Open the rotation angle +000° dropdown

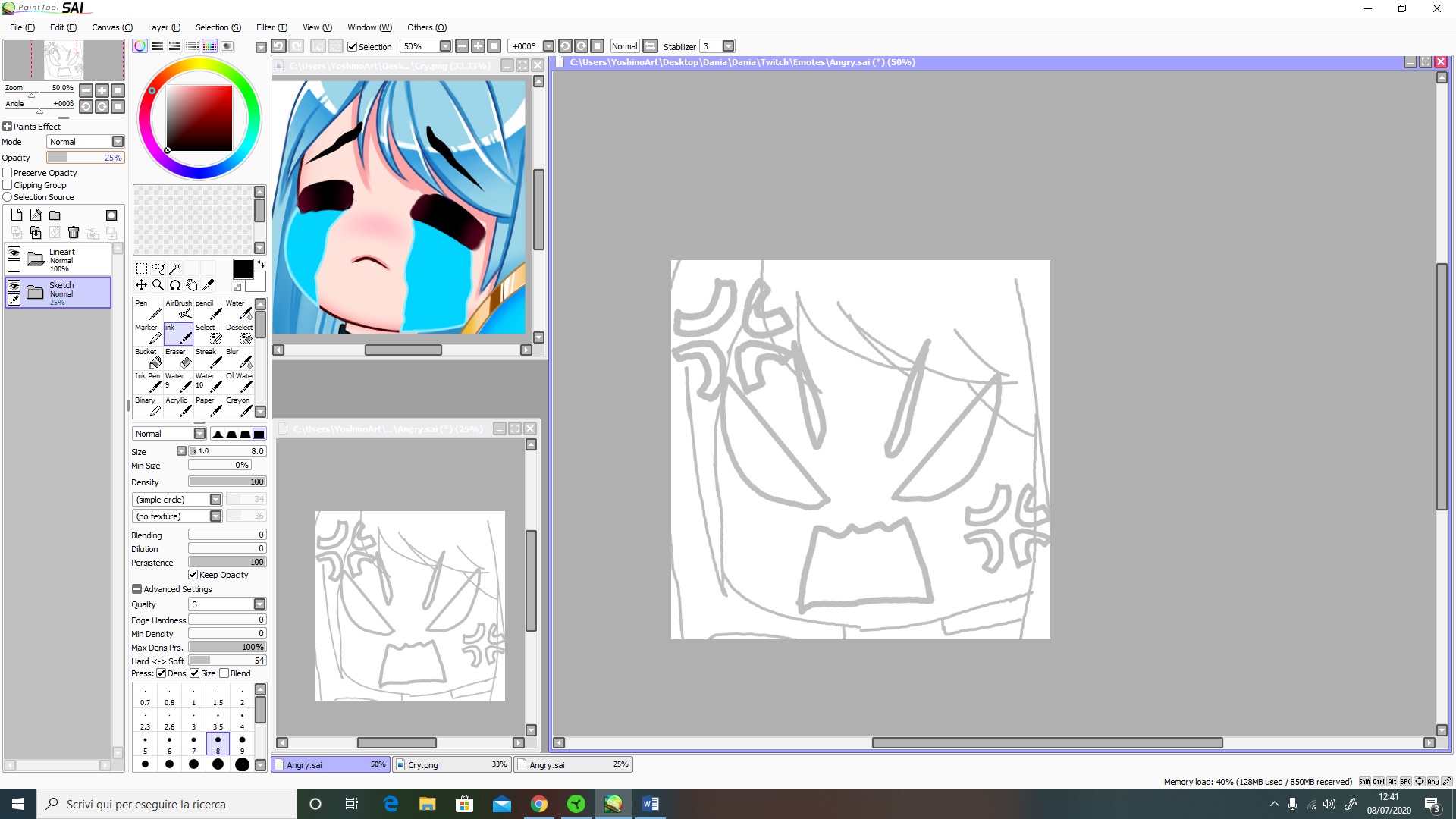pos(549,46)
